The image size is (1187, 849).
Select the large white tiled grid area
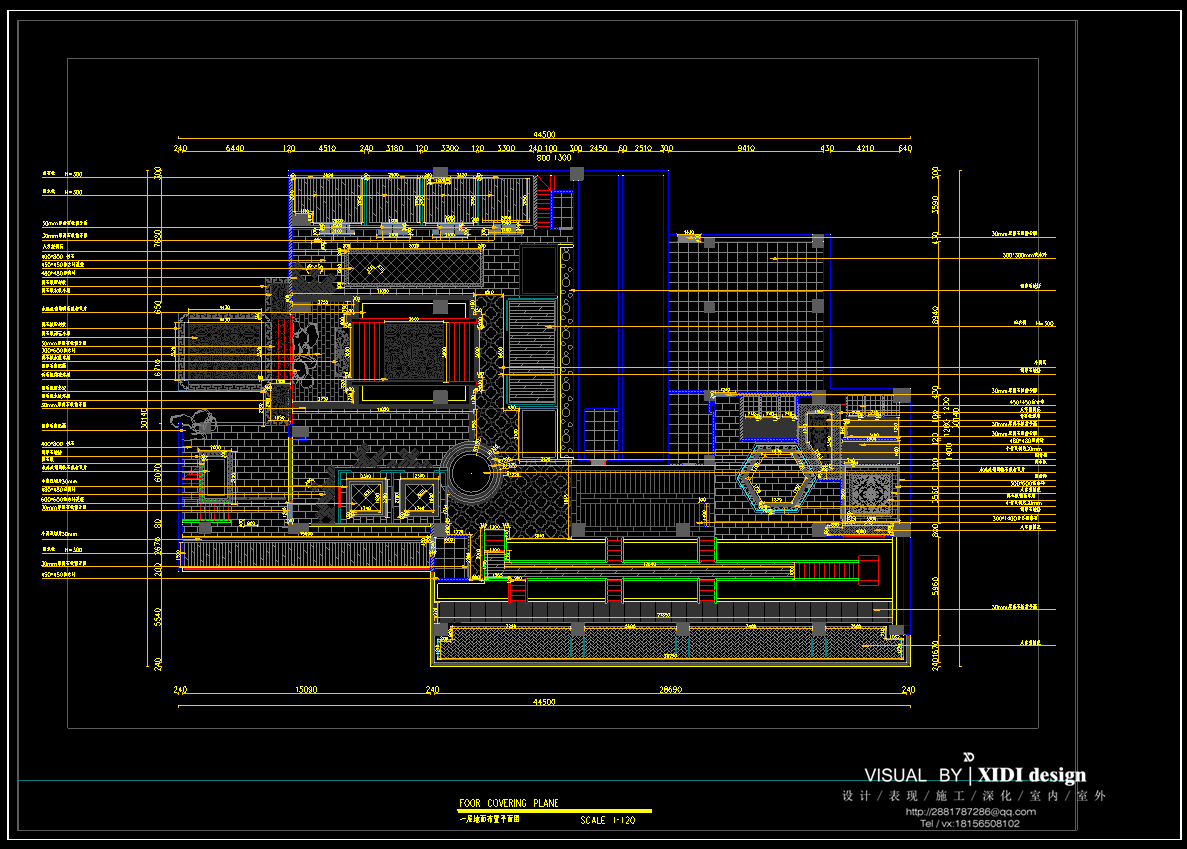tap(748, 313)
